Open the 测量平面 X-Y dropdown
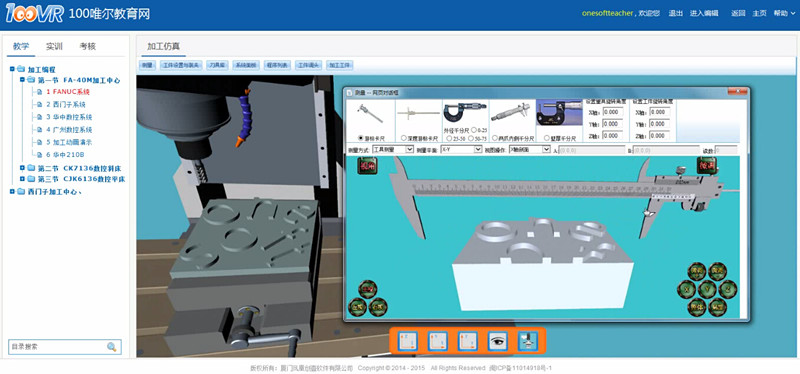Screen dimensions: 800x374 click(461, 149)
